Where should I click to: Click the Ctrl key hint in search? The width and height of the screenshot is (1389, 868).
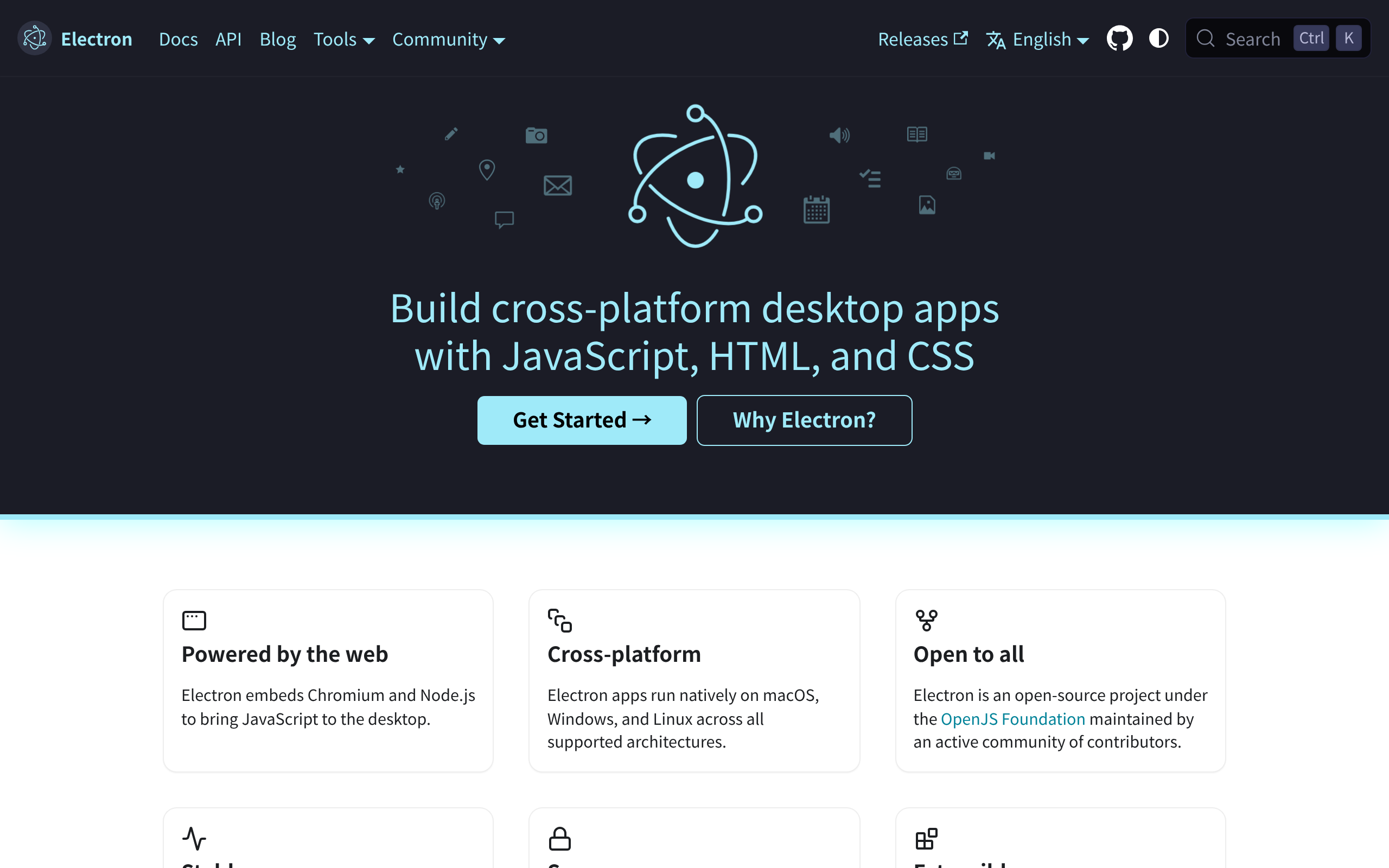[1311, 39]
